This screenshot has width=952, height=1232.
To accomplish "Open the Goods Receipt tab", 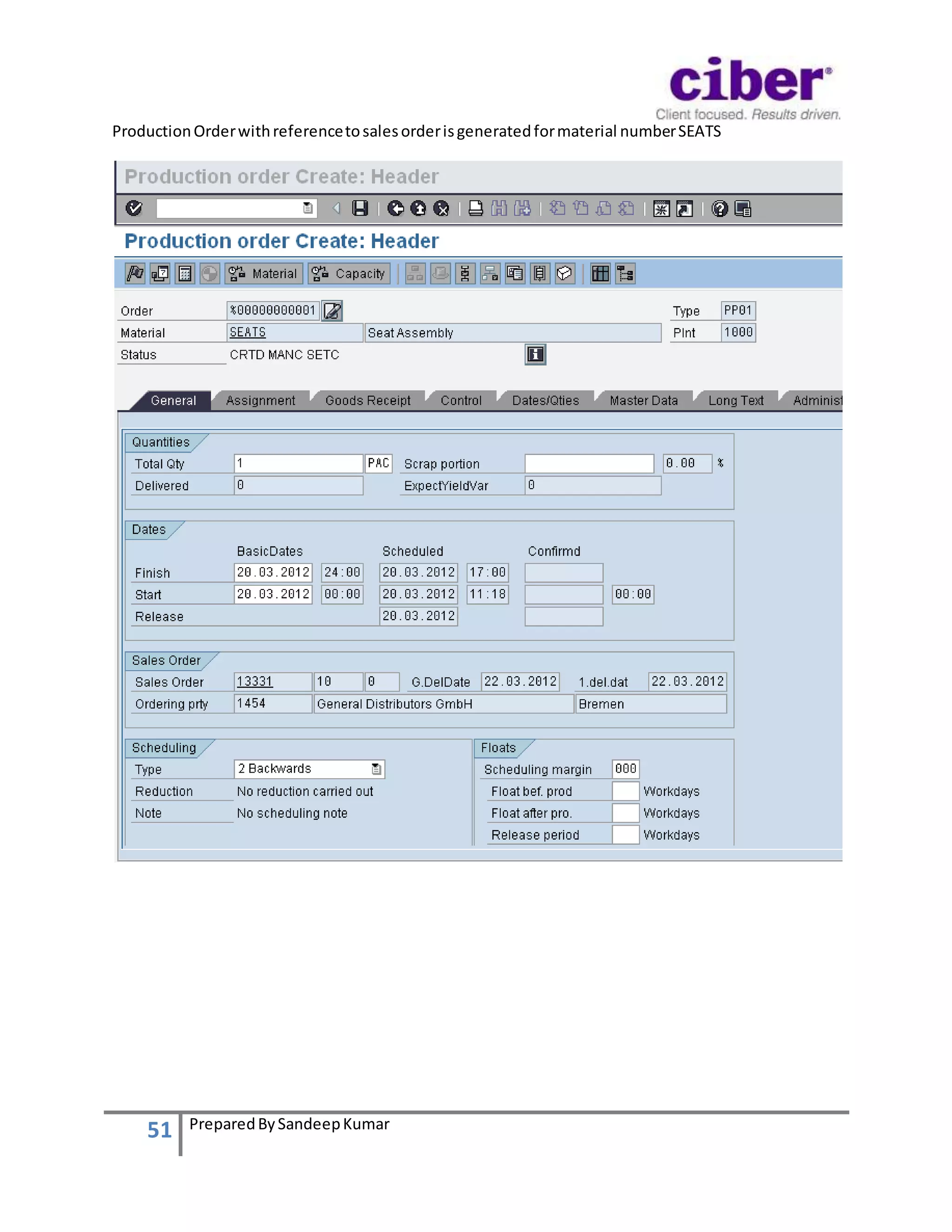I will 368,400.
